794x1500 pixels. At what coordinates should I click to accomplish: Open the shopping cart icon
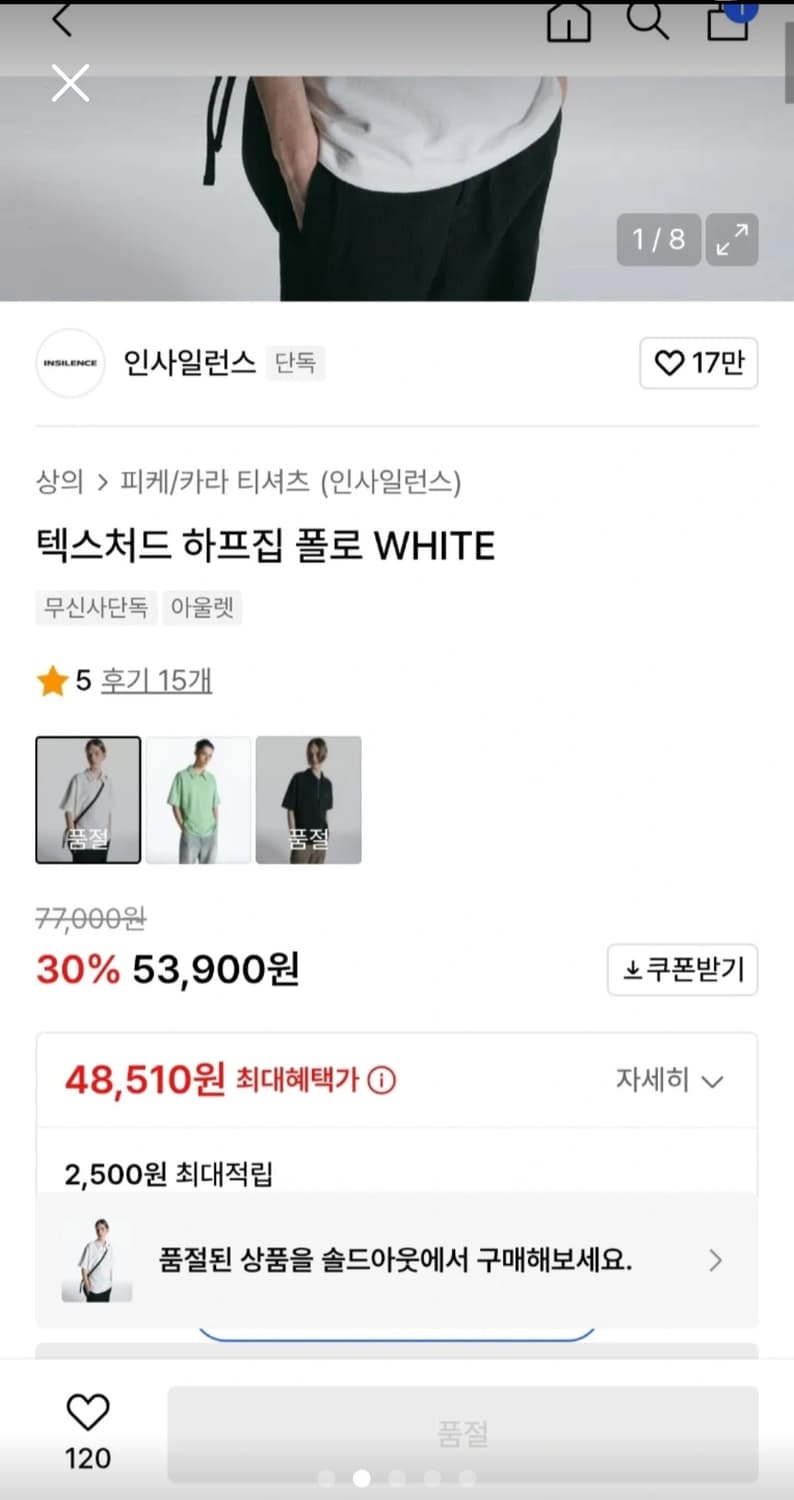[728, 22]
